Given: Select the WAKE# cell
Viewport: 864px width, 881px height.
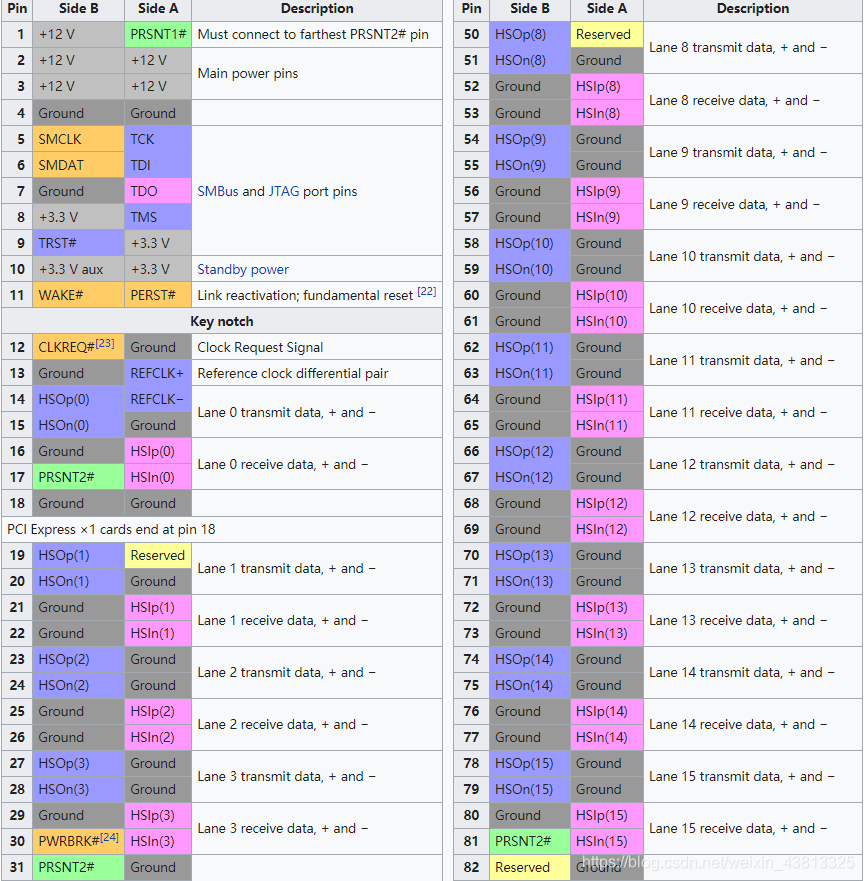Looking at the screenshot, I should click(79, 295).
